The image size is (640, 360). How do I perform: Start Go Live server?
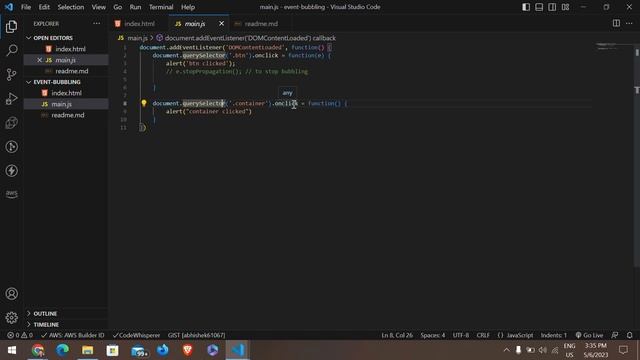click(589, 335)
